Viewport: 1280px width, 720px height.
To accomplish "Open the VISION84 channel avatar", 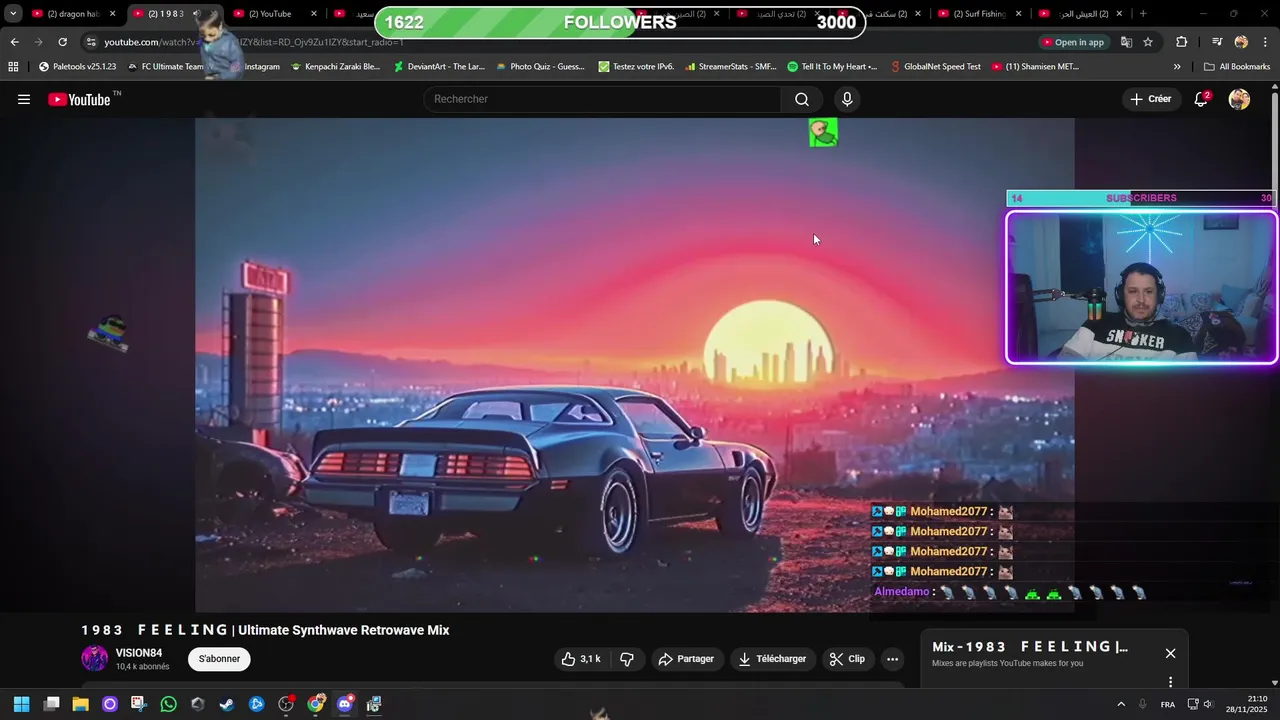I will coord(94,658).
